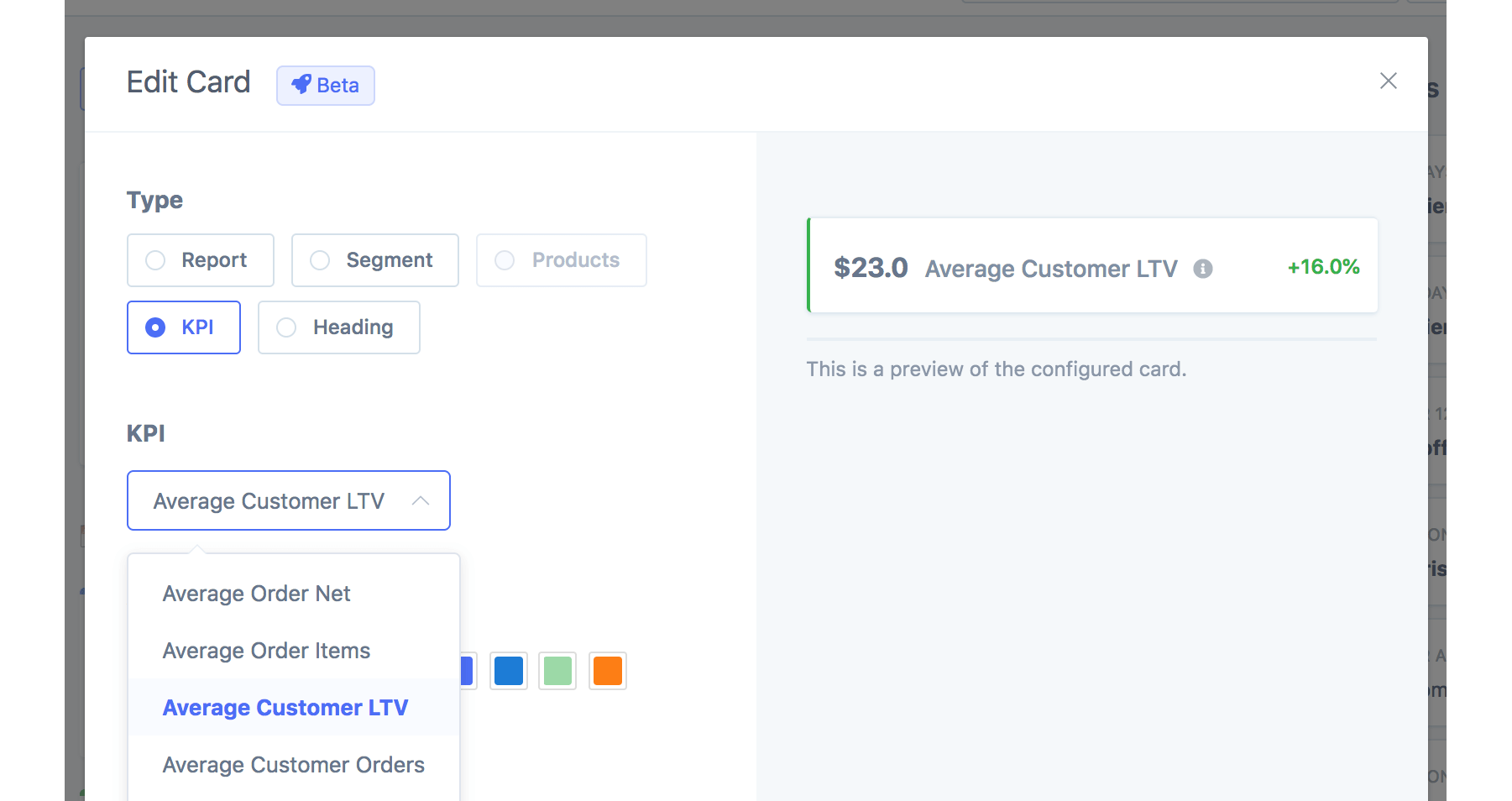The width and height of the screenshot is (1512, 801).
Task: Click the +16.0% change indicator
Action: tap(1323, 267)
